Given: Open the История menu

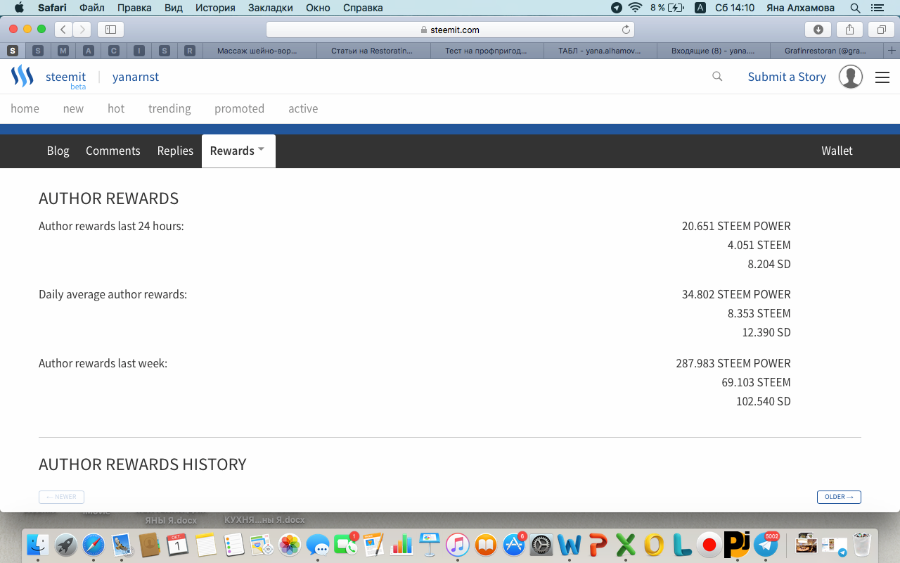Looking at the screenshot, I should [215, 7].
